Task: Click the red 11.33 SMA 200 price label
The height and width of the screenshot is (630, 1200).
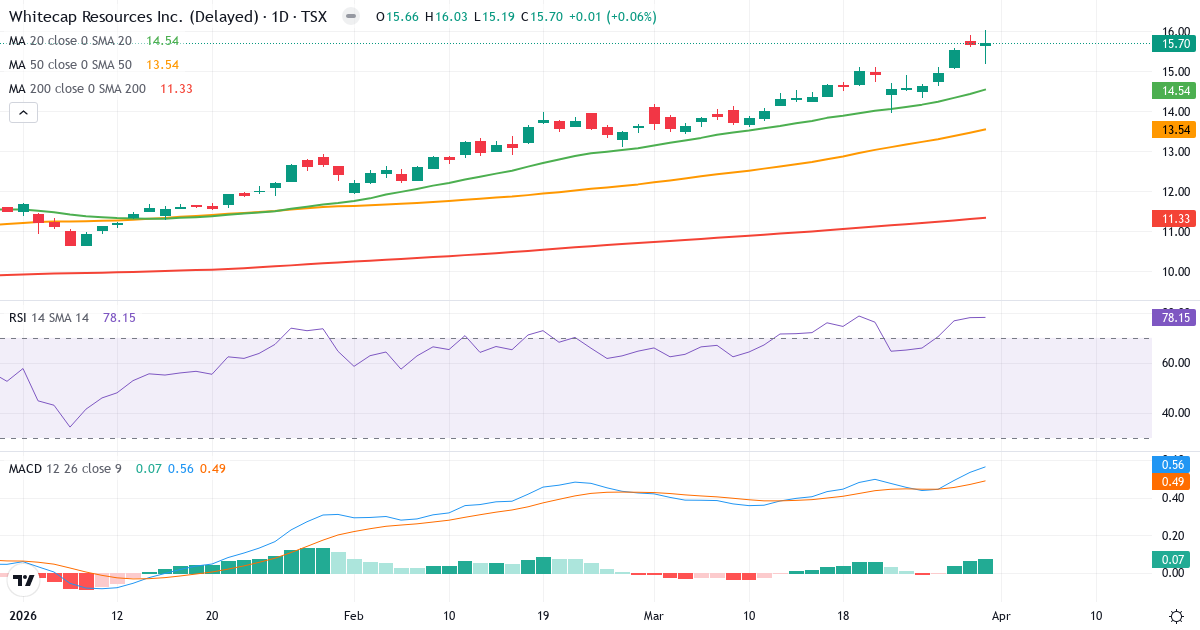Action: pos(1172,217)
